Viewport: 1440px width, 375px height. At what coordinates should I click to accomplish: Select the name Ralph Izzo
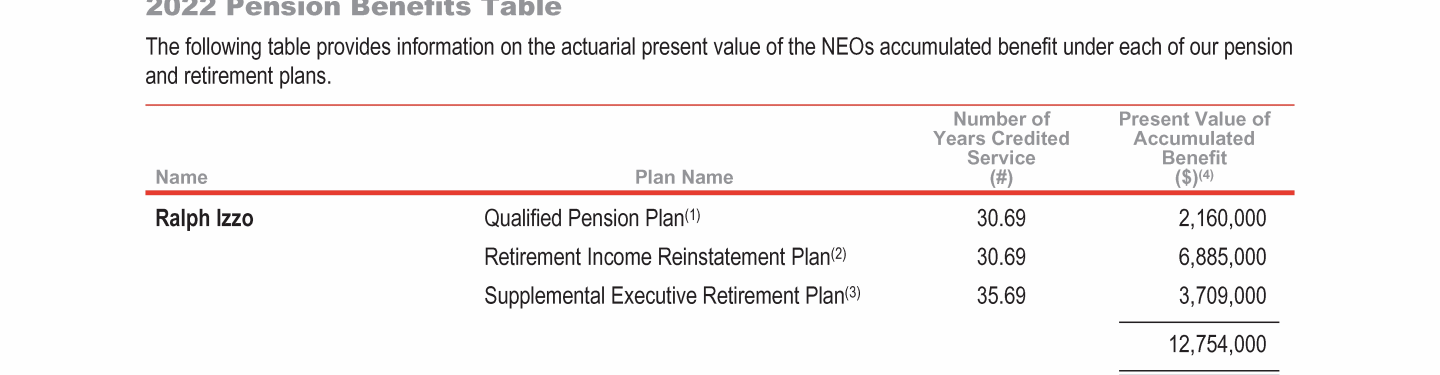point(204,218)
